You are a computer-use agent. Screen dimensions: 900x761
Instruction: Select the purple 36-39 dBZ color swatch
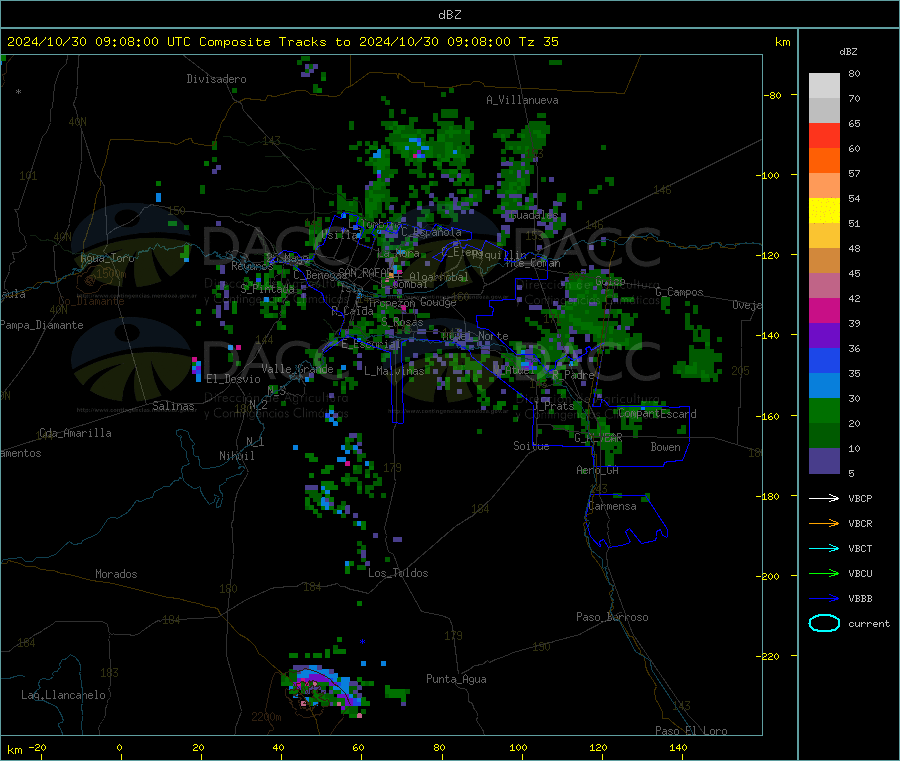tap(824, 336)
